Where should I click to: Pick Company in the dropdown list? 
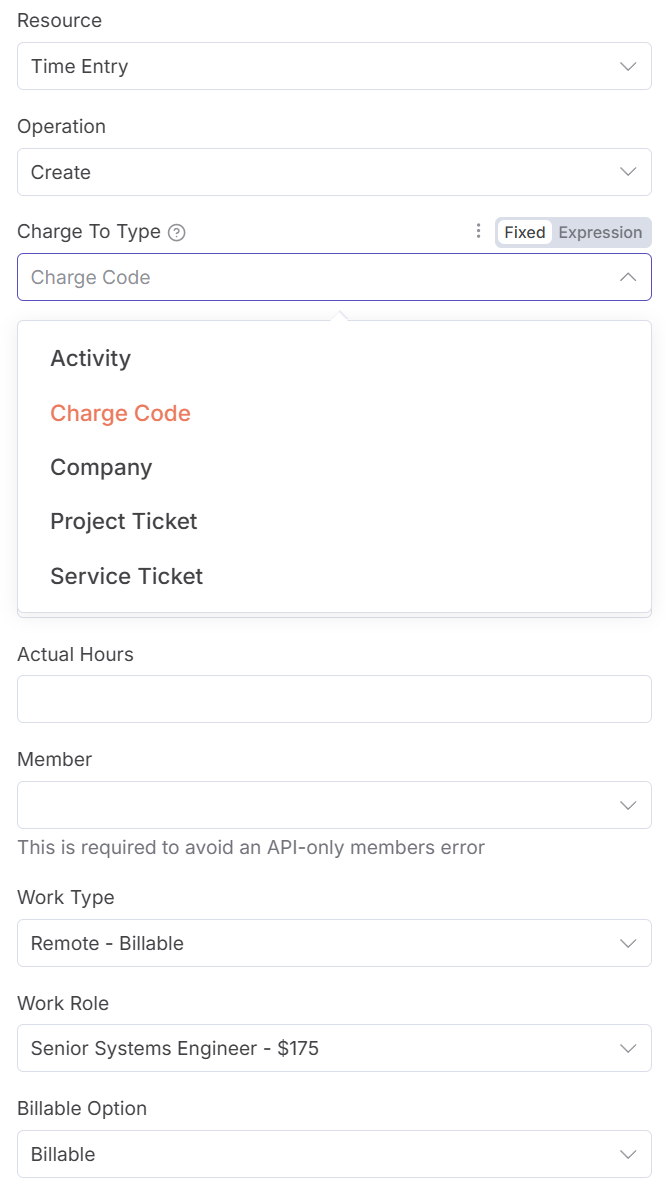(x=101, y=468)
